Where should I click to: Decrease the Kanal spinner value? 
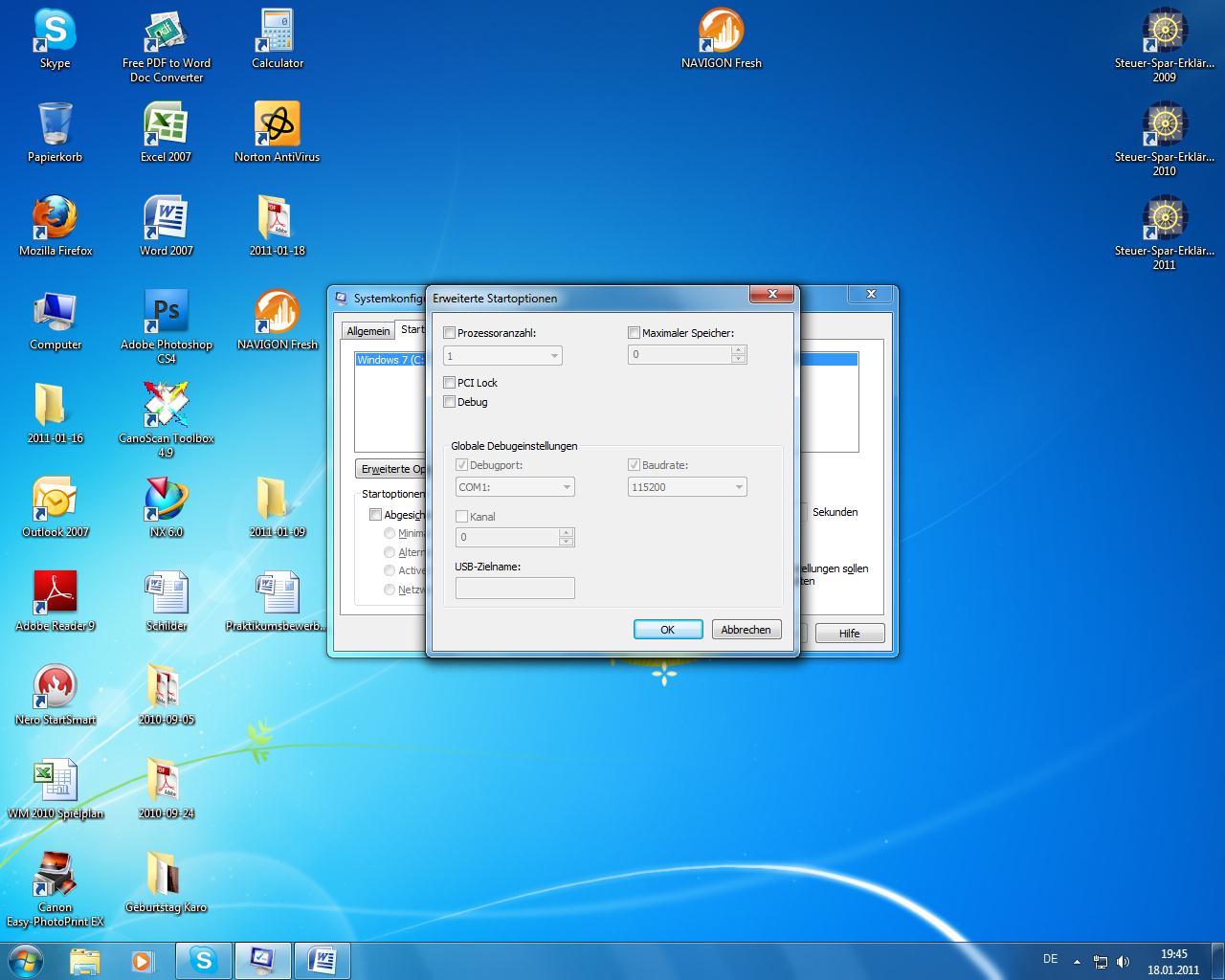(x=566, y=543)
